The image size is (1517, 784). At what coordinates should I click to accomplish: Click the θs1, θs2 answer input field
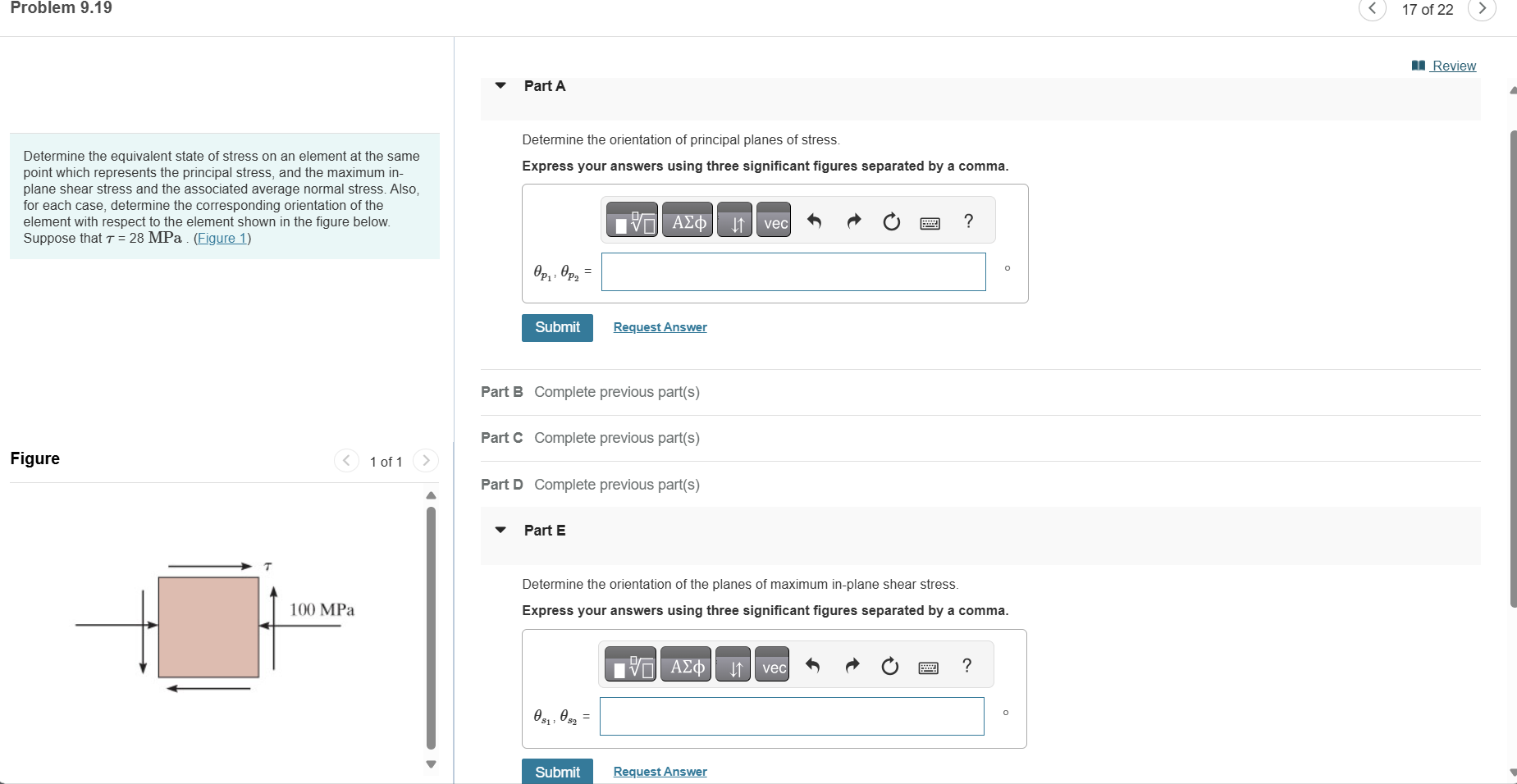(x=792, y=716)
